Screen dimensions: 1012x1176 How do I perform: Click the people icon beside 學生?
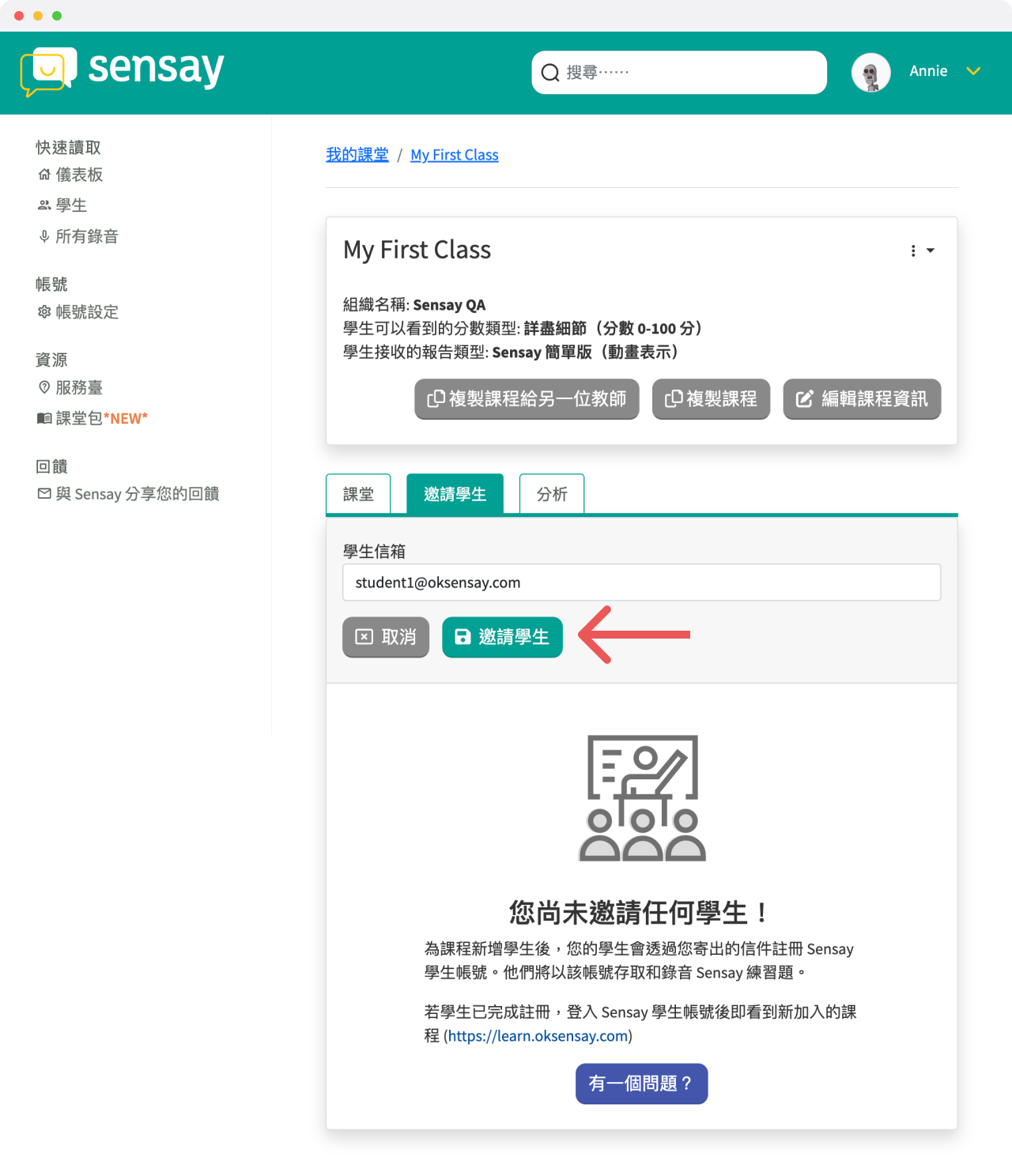tap(44, 205)
